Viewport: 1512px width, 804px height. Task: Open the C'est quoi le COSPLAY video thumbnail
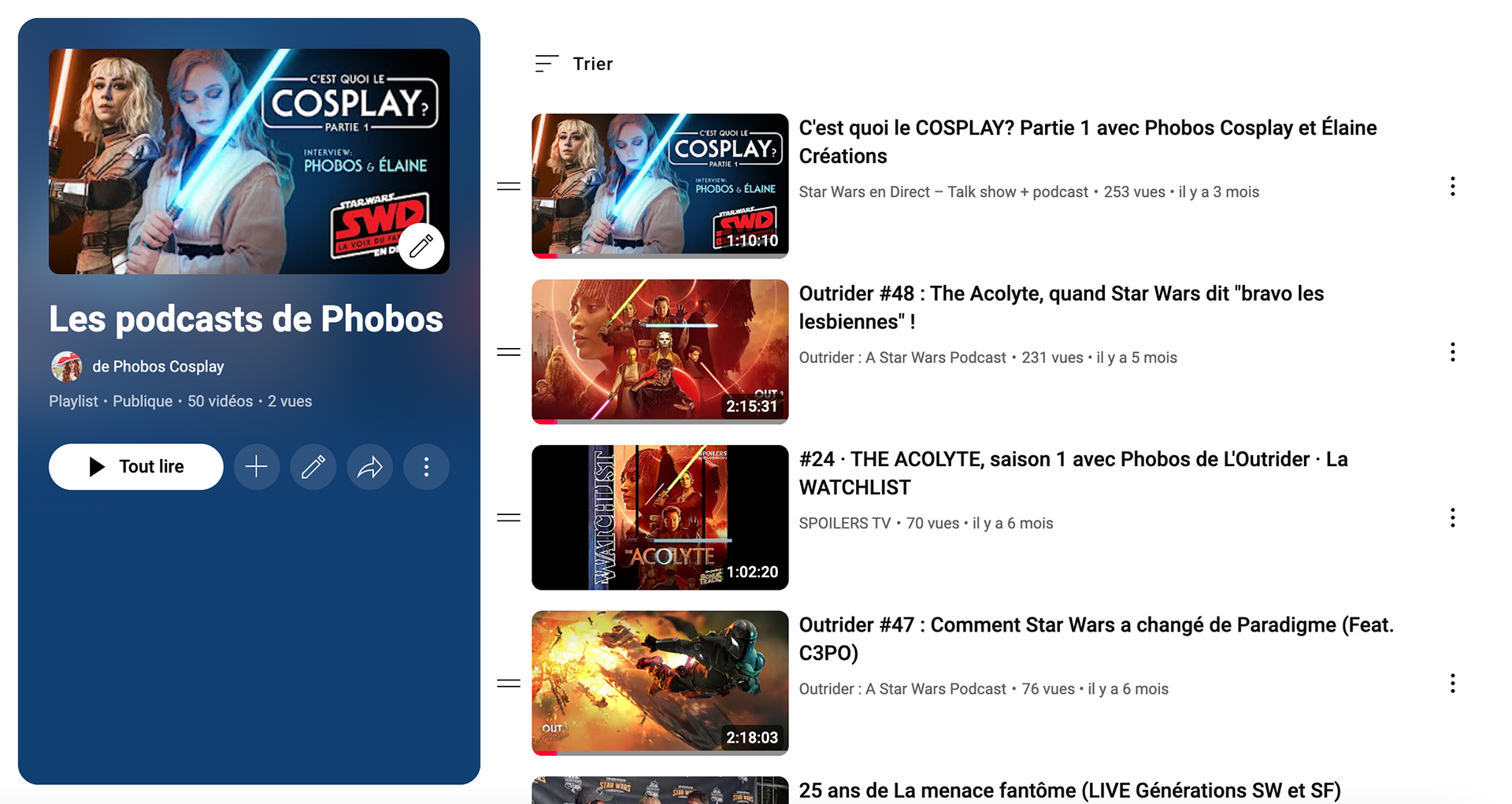click(x=660, y=186)
